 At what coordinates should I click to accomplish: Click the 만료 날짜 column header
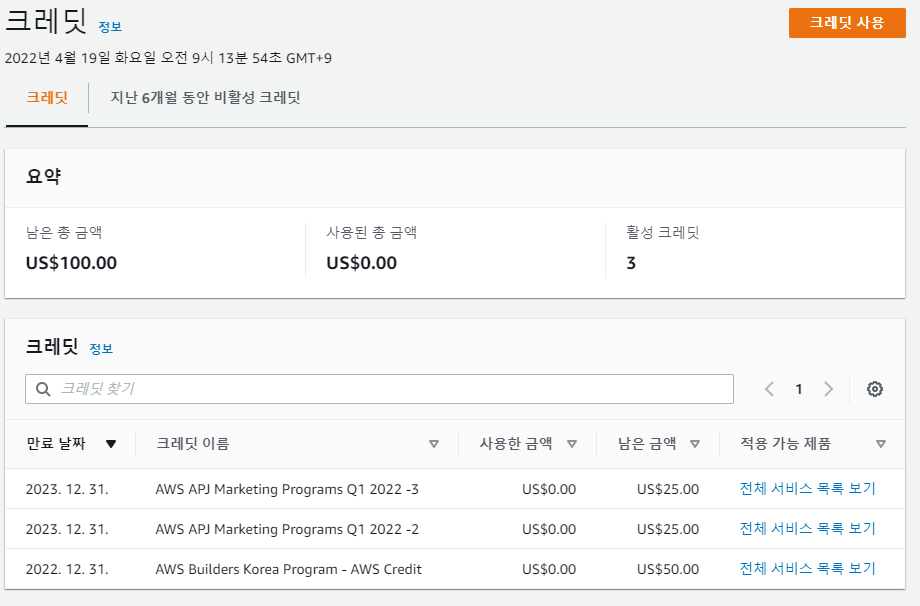coord(56,444)
